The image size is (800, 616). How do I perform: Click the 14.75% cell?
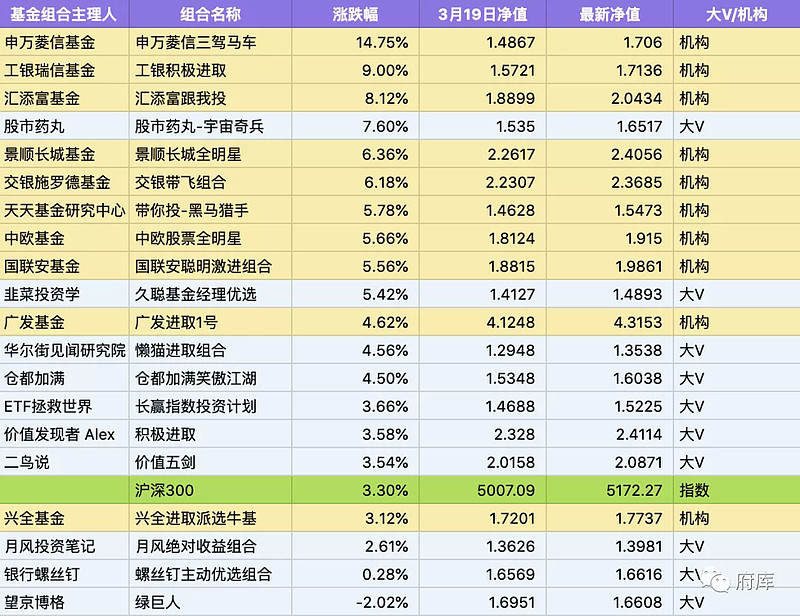coord(355,42)
